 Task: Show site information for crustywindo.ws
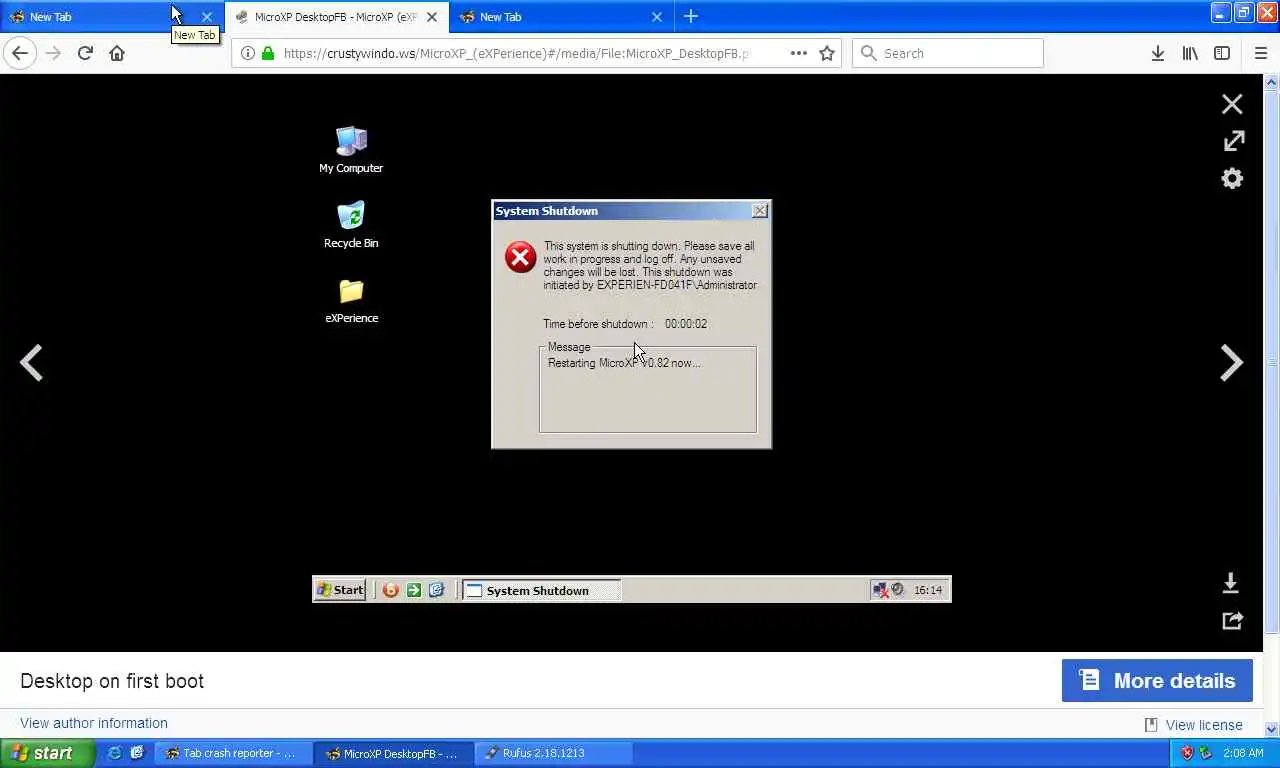[x=247, y=53]
